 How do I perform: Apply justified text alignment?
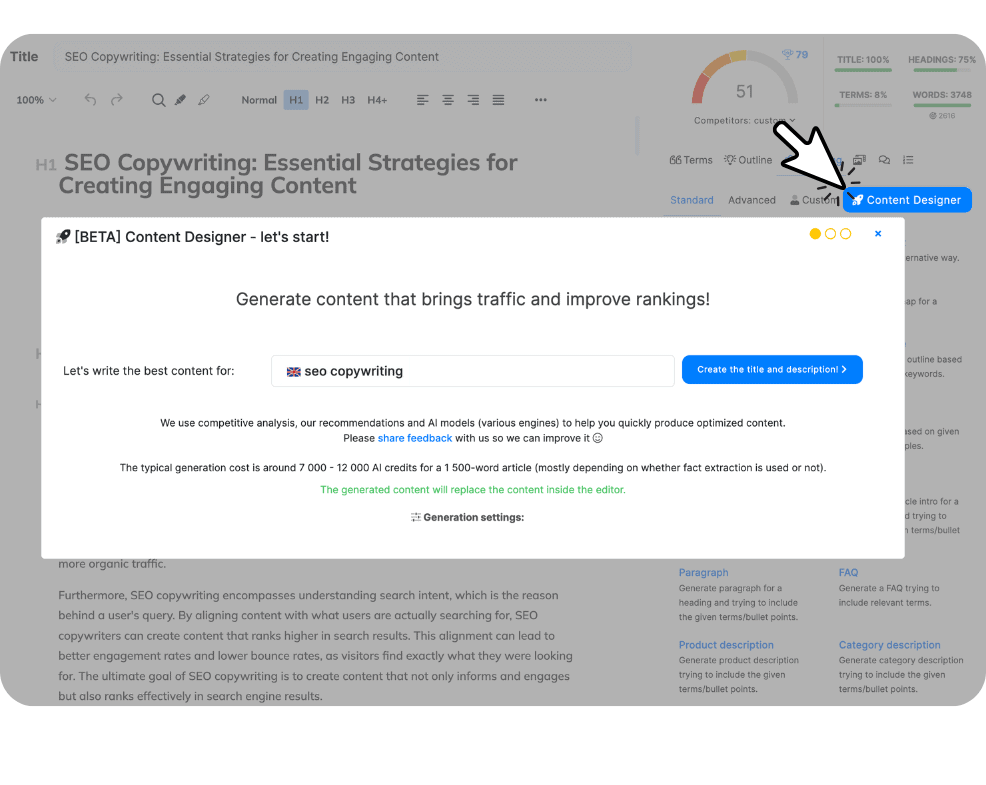pos(498,99)
